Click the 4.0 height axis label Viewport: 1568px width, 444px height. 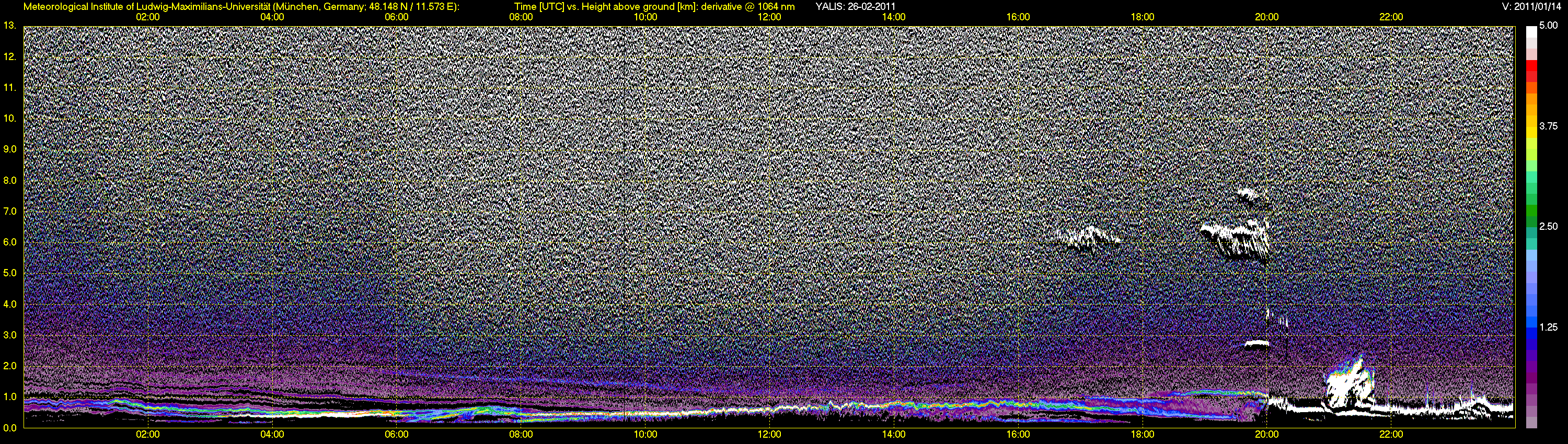pyautogui.click(x=10, y=304)
